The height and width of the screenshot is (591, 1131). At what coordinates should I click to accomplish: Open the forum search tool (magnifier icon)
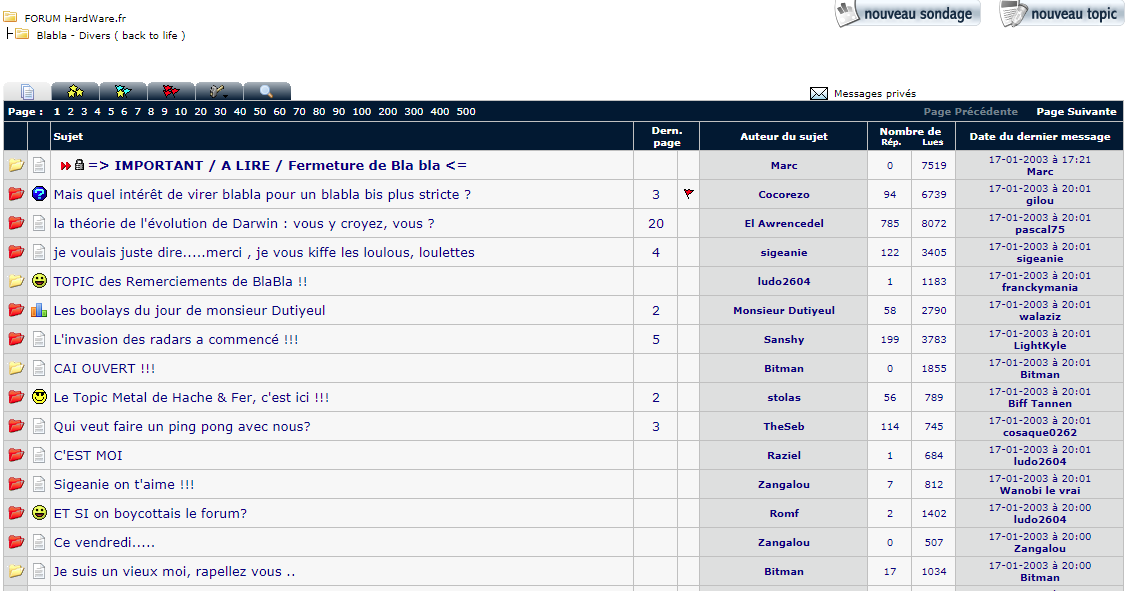265,90
